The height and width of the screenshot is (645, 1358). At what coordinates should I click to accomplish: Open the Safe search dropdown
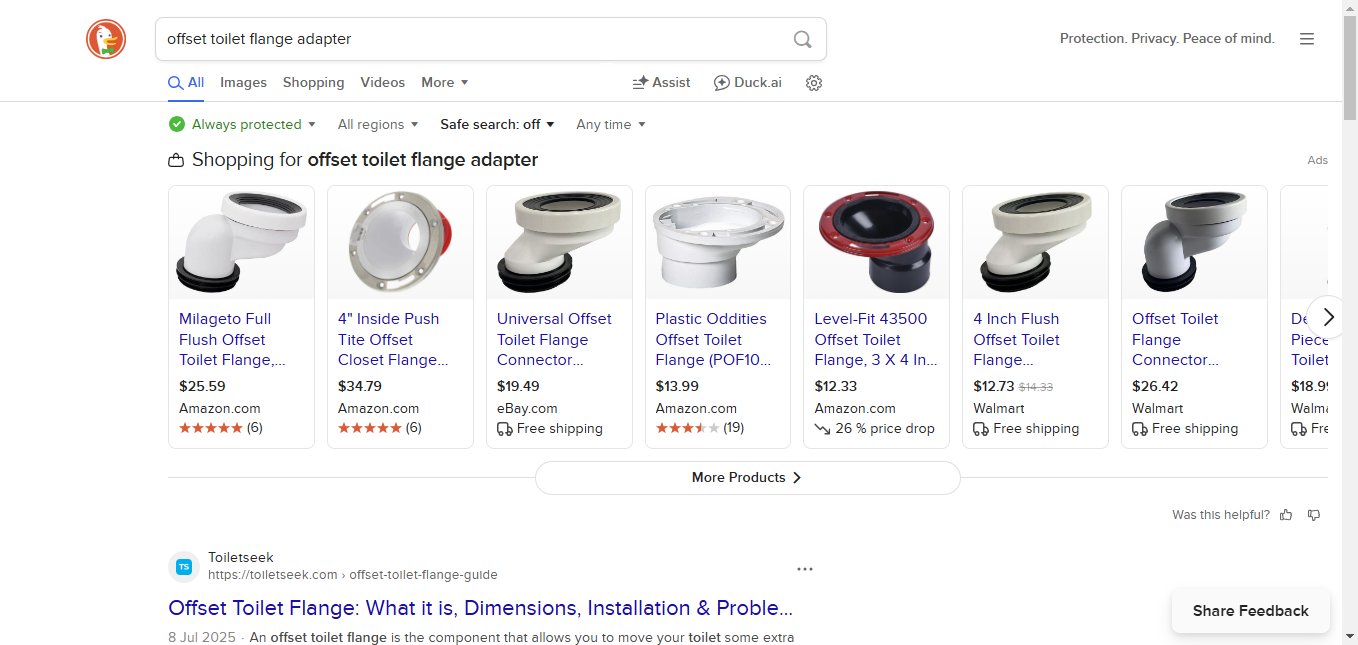coord(497,124)
